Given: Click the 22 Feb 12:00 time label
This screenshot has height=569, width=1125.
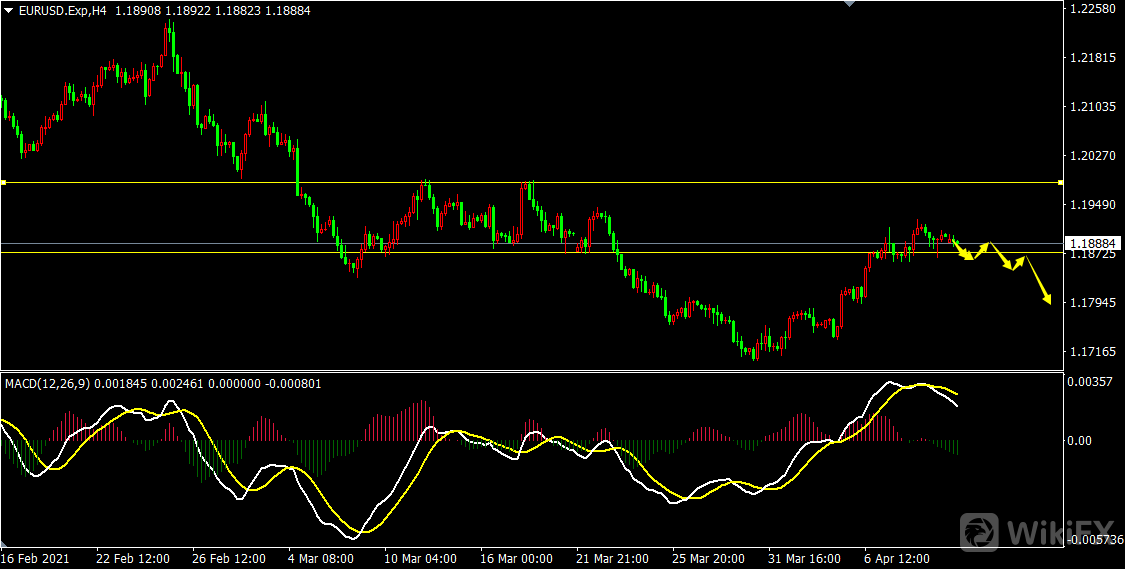Looking at the screenshot, I should [133, 558].
